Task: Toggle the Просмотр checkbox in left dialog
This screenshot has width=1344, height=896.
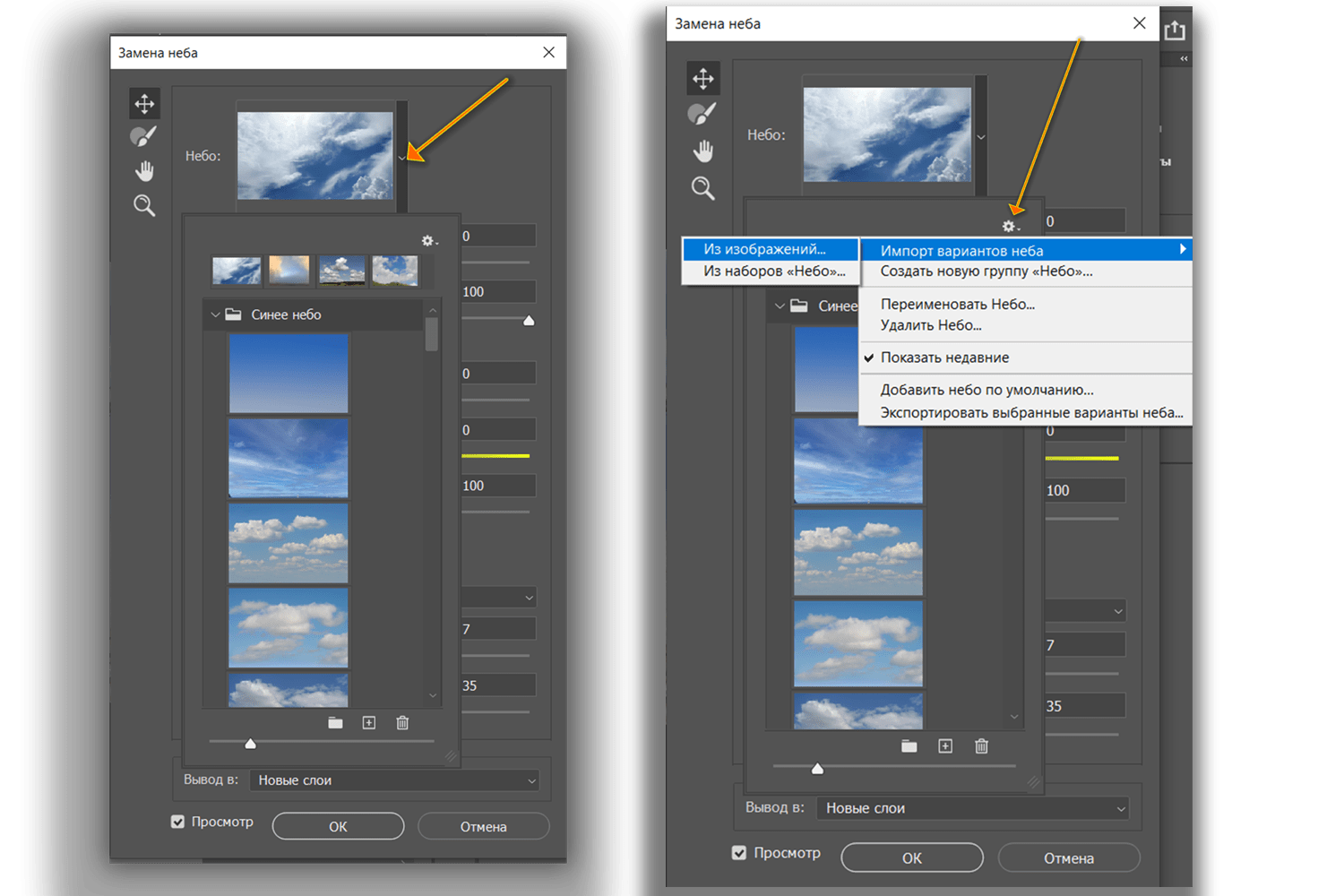Action: point(178,822)
